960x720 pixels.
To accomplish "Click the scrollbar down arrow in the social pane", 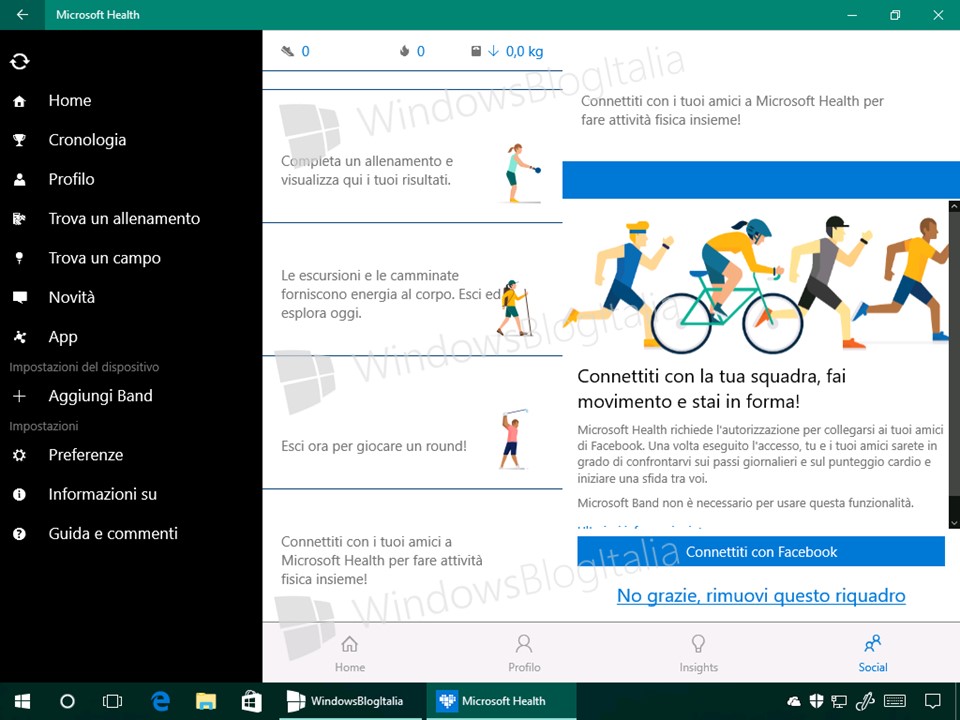I will pyautogui.click(x=954, y=523).
